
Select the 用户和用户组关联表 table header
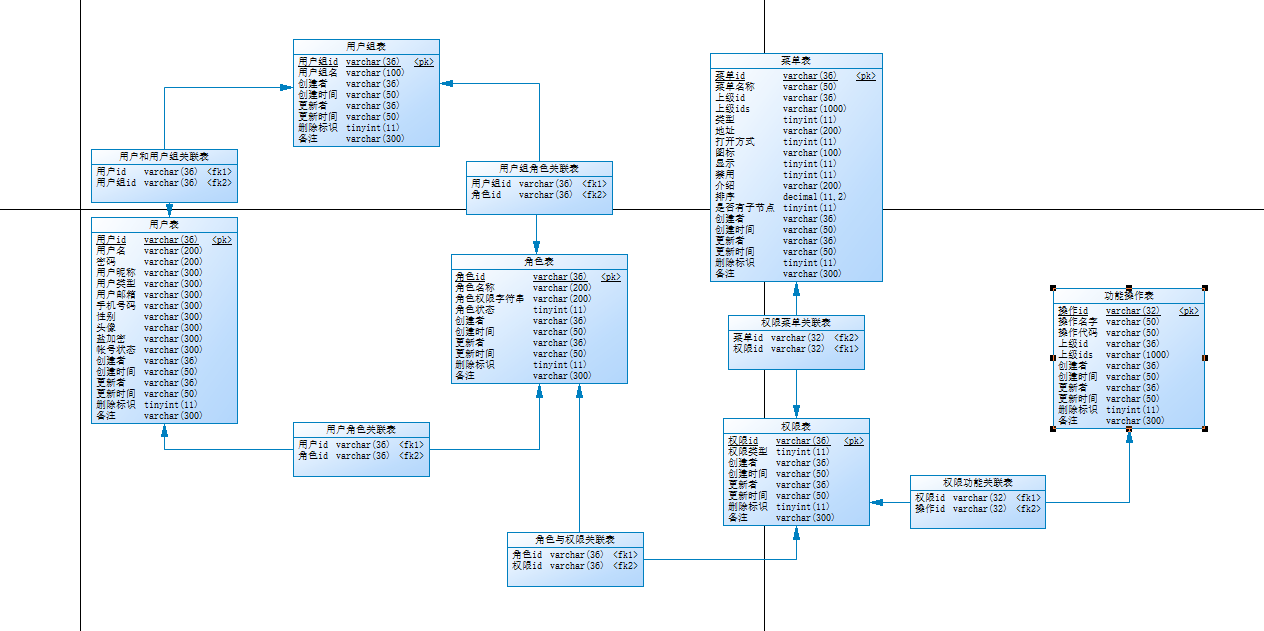pos(164,156)
